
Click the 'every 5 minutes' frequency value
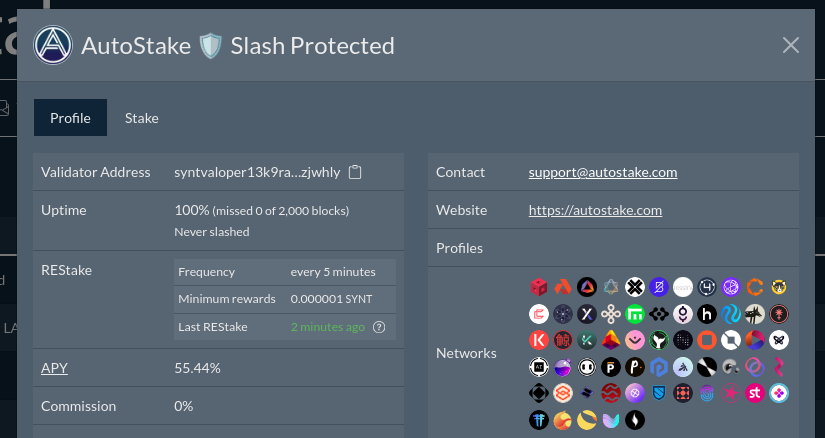point(333,272)
